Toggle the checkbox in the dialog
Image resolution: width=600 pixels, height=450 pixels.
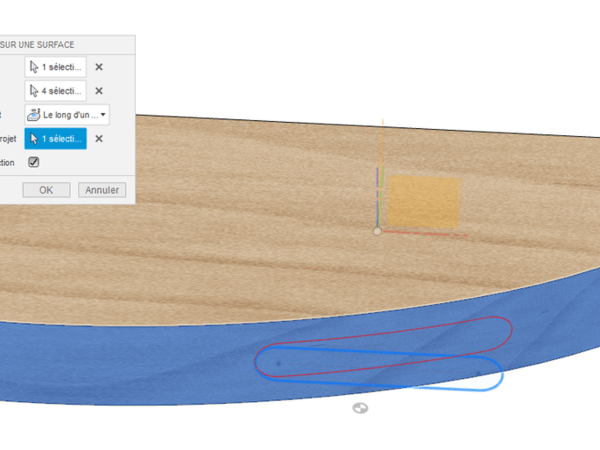click(x=34, y=162)
